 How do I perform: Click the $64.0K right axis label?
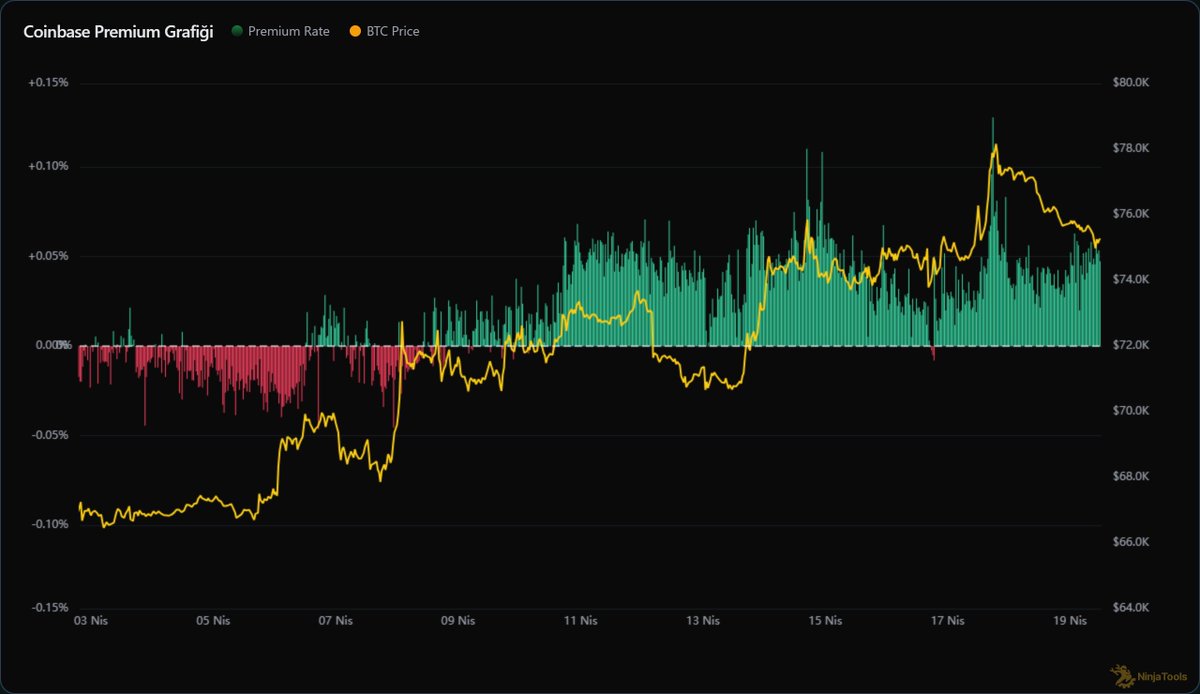coord(1132,608)
